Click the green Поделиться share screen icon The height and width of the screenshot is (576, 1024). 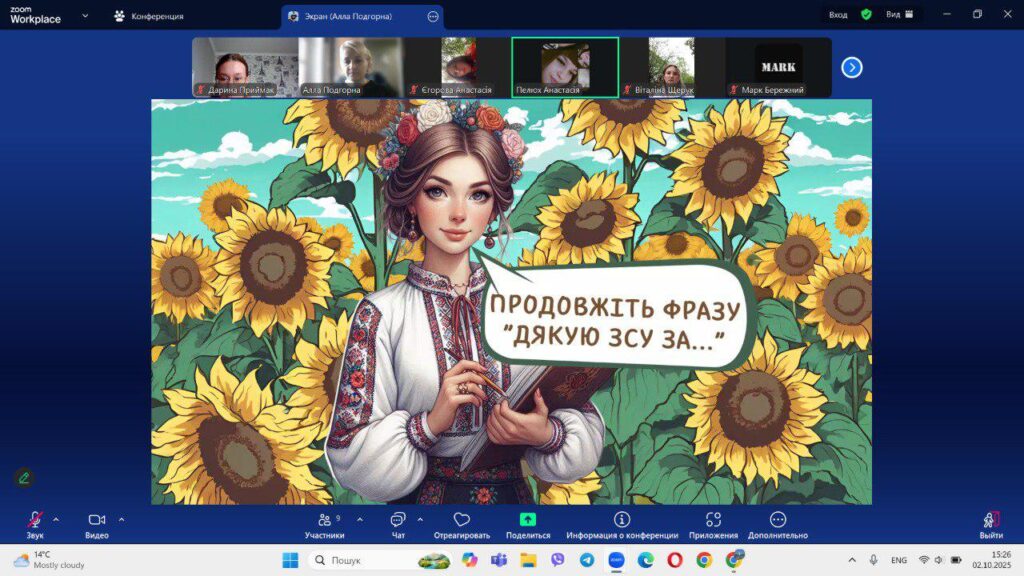click(528, 520)
